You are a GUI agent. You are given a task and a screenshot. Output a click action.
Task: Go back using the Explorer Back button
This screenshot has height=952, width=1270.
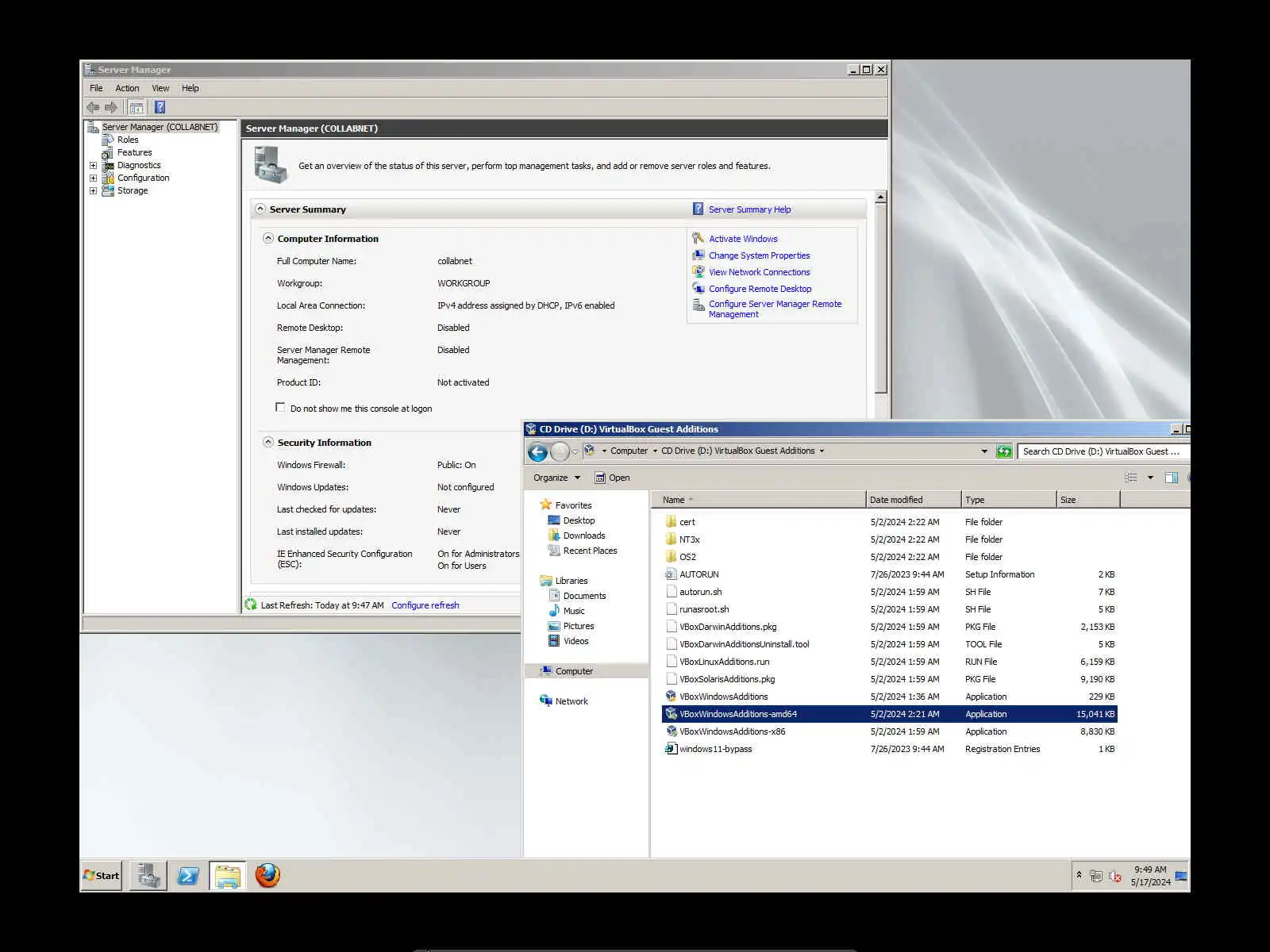click(537, 451)
